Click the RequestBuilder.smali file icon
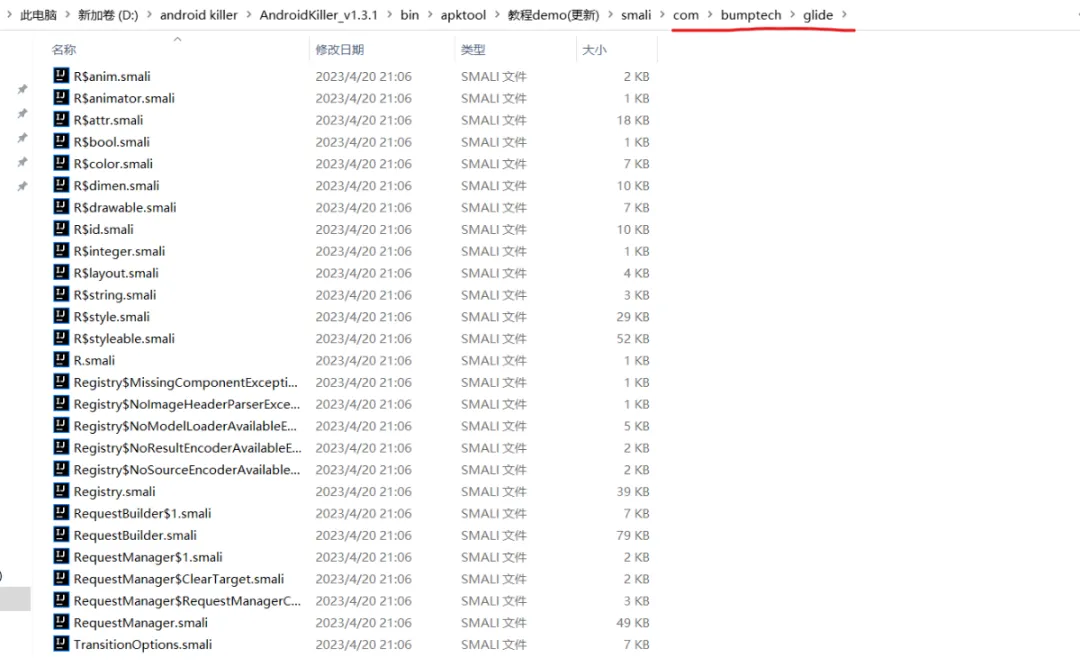Image resolution: width=1080 pixels, height=666 pixels. click(x=61, y=534)
